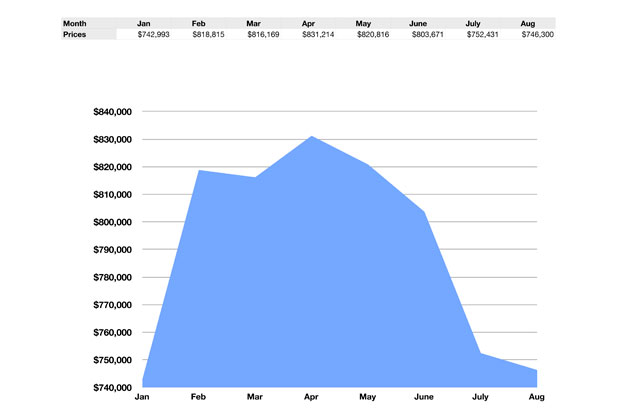The height and width of the screenshot is (415, 619).
Task: Click the $746,300 price cell
Action: pos(538,34)
